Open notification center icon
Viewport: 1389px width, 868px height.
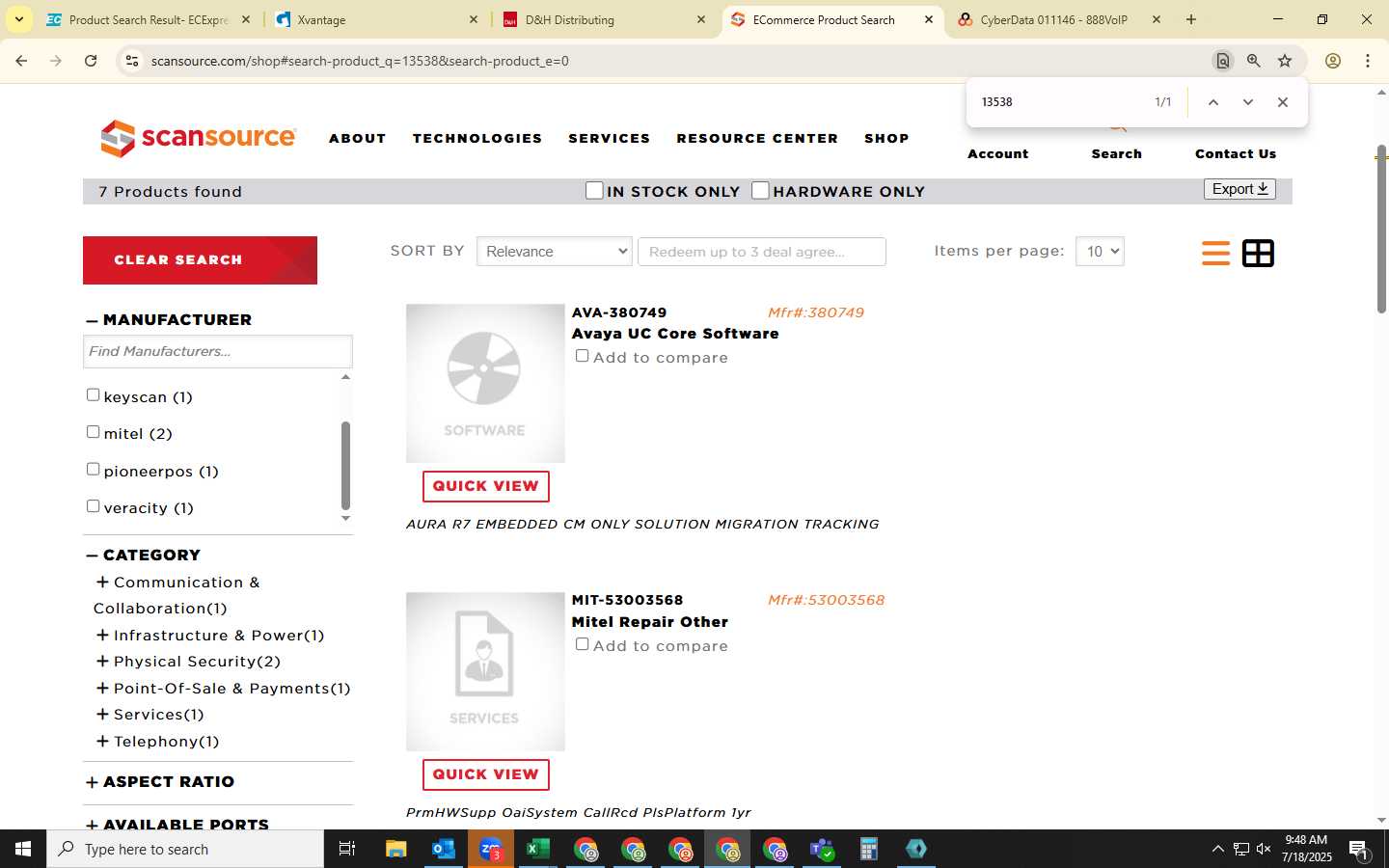pyautogui.click(x=1358, y=849)
